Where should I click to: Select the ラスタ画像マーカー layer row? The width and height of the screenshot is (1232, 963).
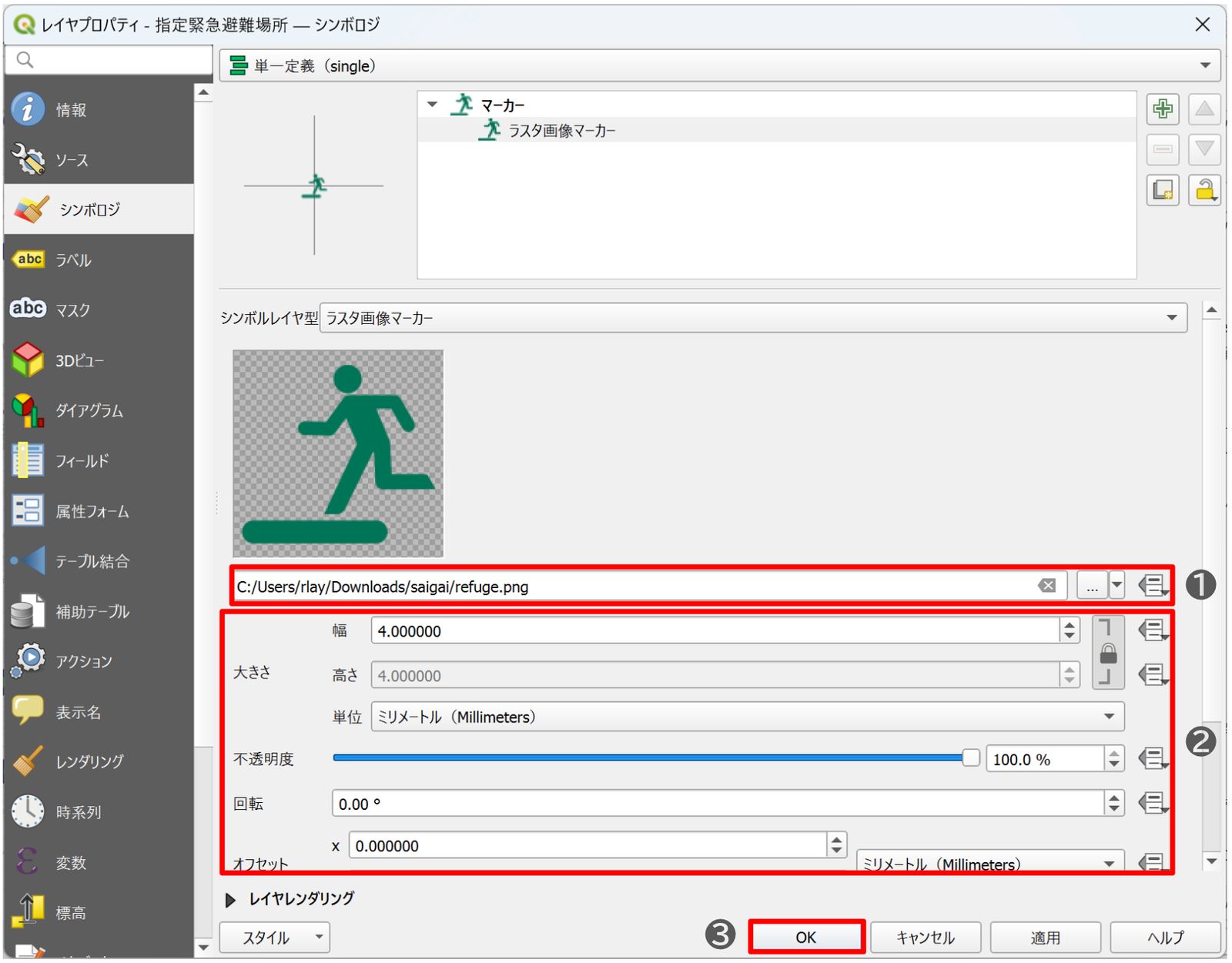[x=777, y=130]
